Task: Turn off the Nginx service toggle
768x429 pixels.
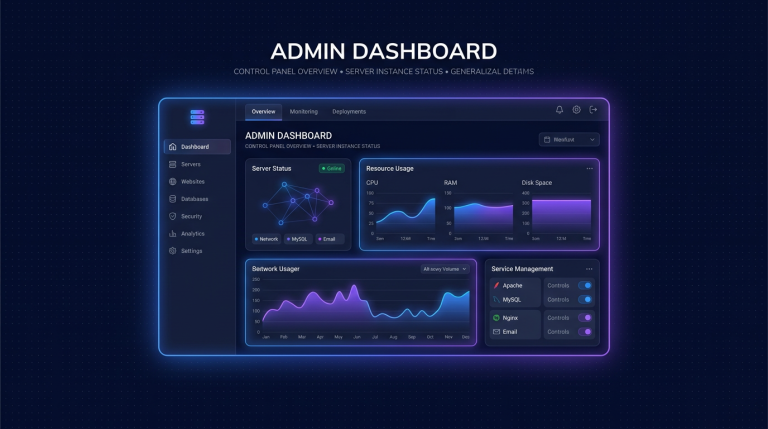Action: point(585,318)
